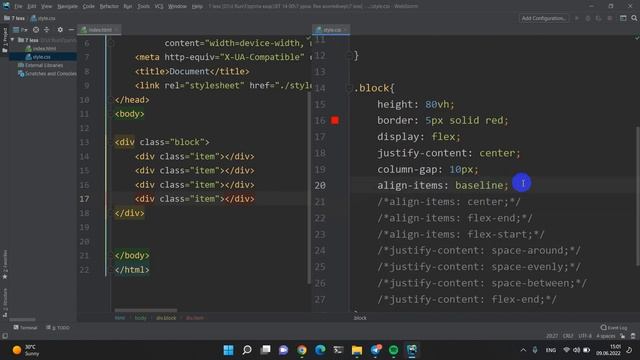Click style.css breadcrumb in navigation bar
Viewport: 640px width, 360px height.
pos(43,18)
